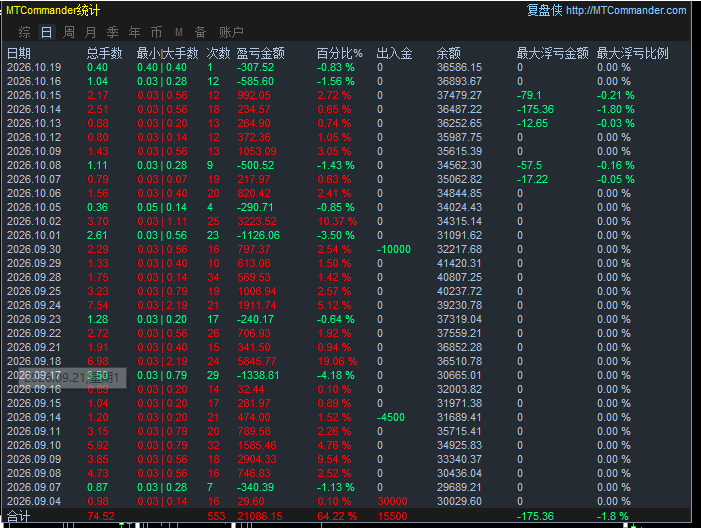Open the 币 currency tab
This screenshot has height=528, width=701.
(156, 32)
